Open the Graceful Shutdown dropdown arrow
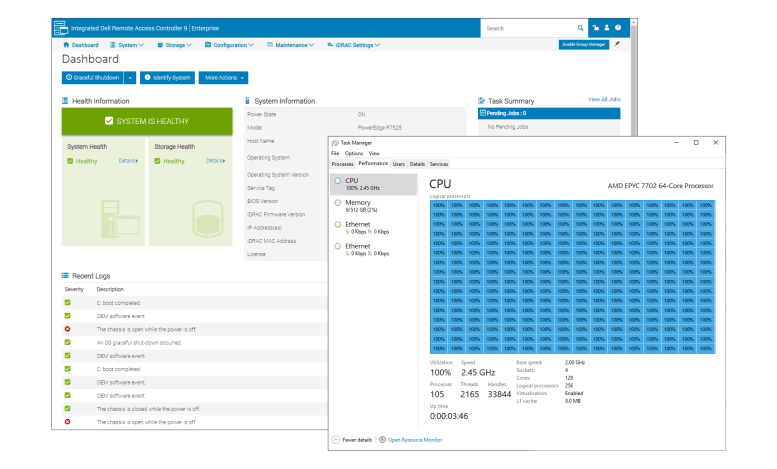 pos(130,78)
